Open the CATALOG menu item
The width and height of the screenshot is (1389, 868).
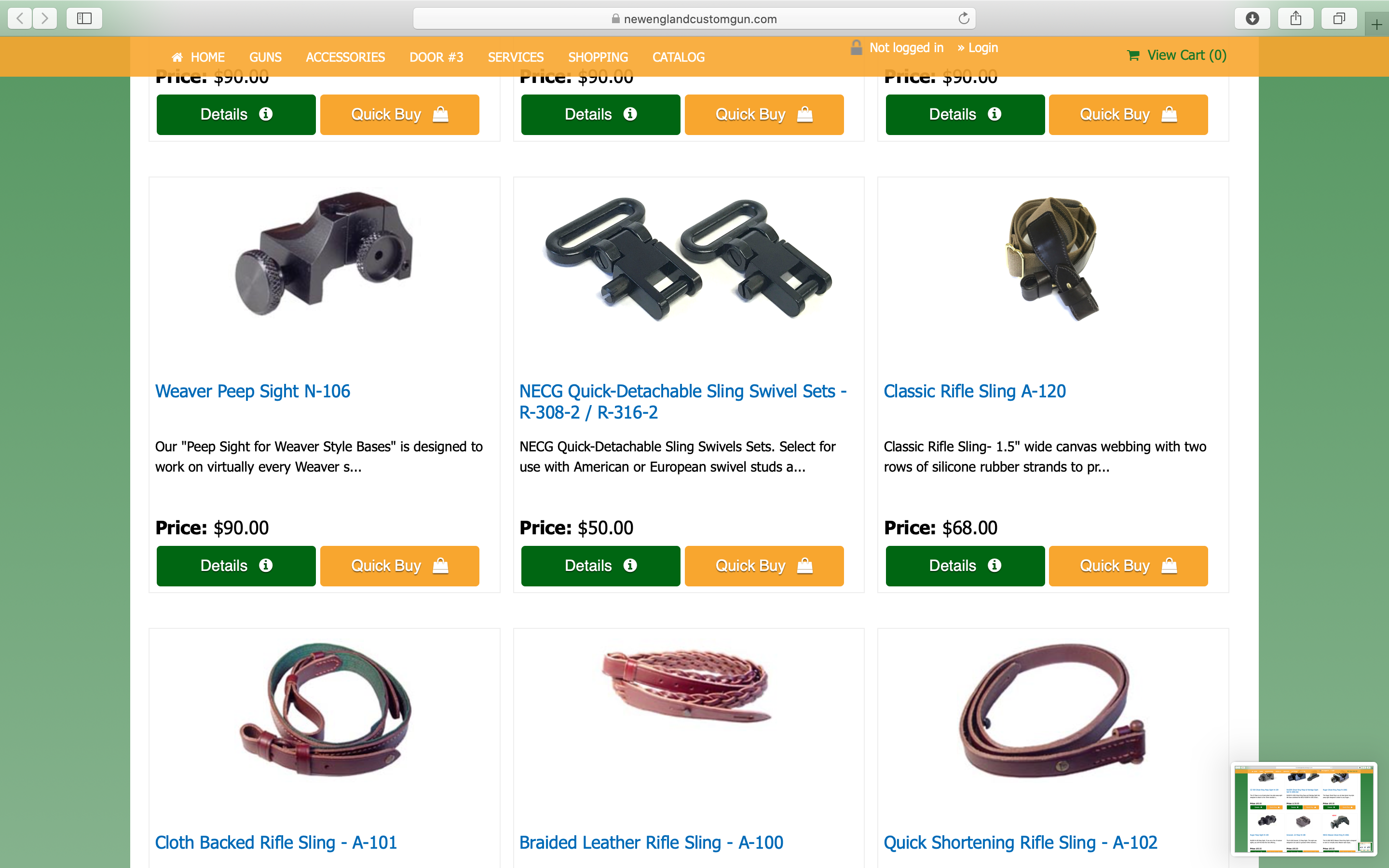[x=679, y=57]
